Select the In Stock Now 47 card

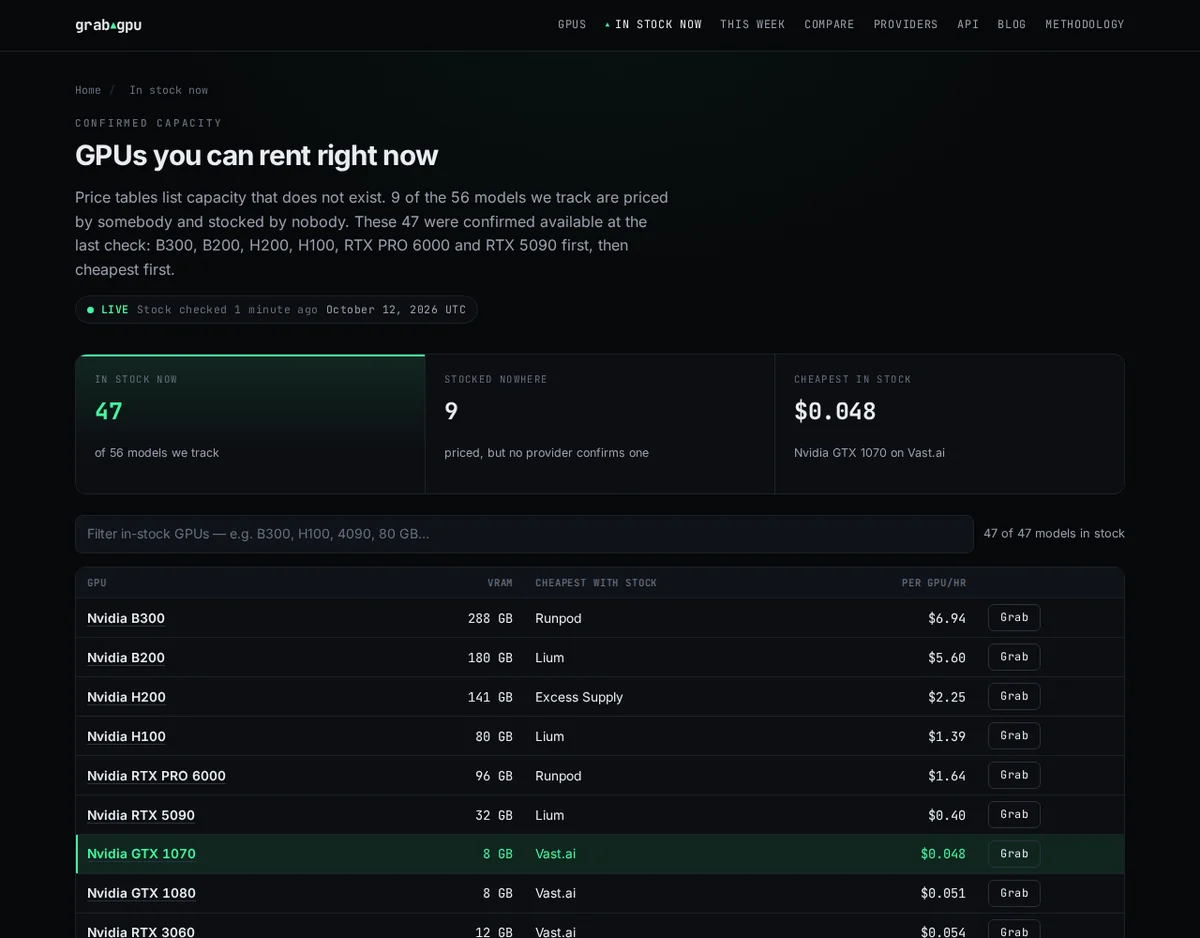point(250,424)
